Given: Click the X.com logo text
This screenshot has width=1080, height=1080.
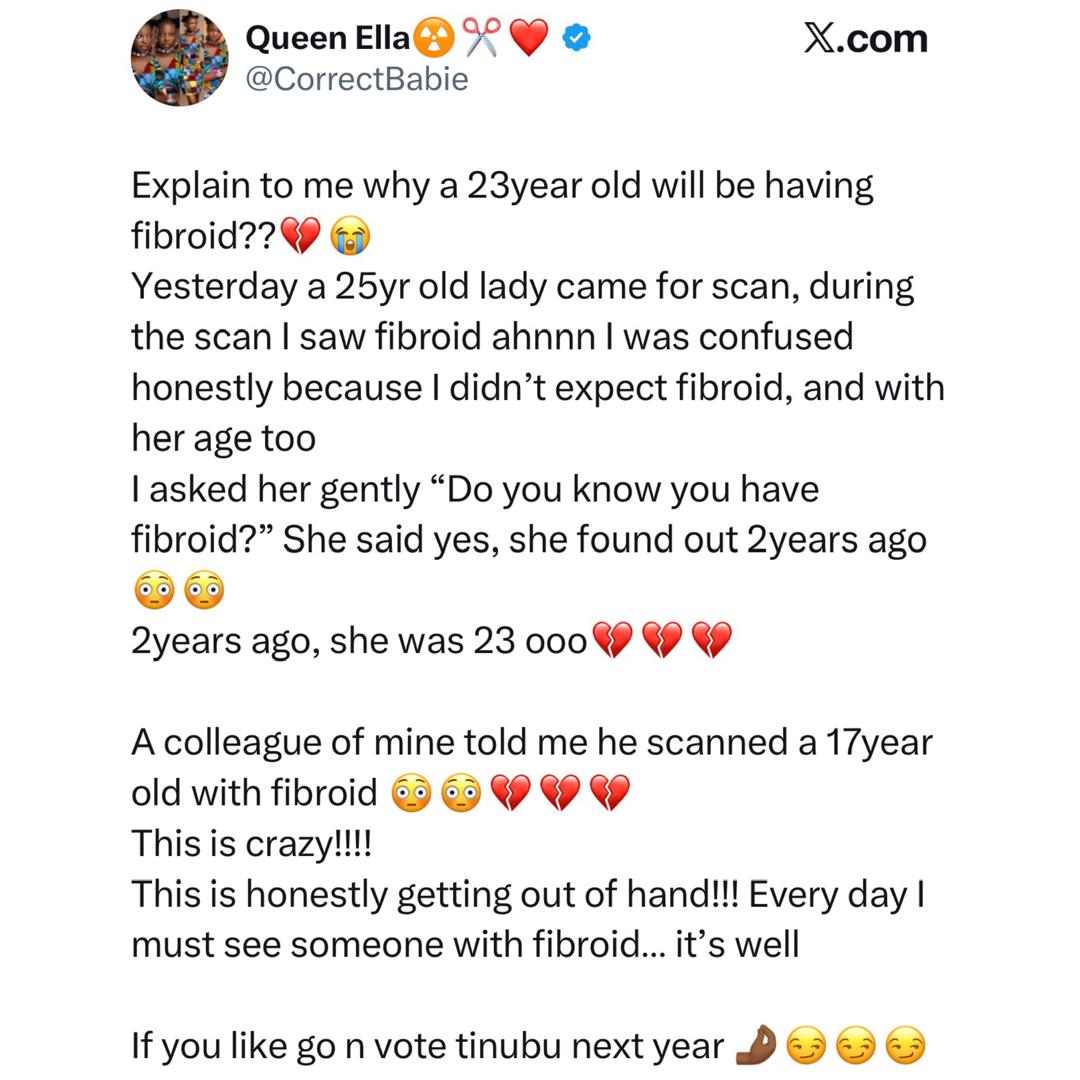Looking at the screenshot, I should [865, 39].
